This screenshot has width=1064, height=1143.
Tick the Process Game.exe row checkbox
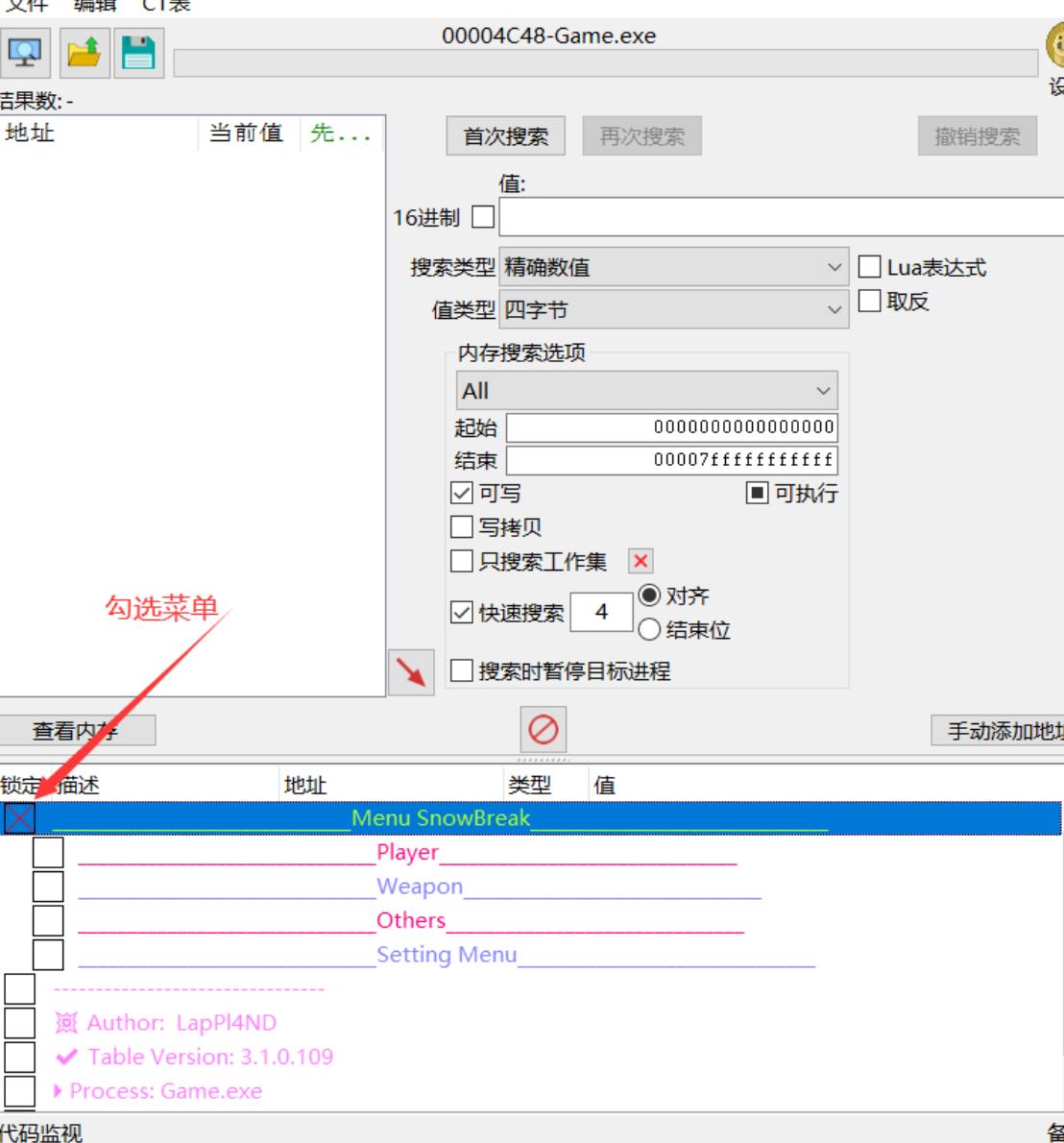[x=19, y=1090]
